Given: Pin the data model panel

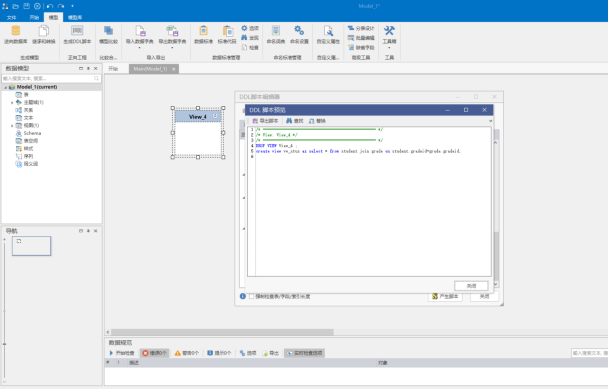Looking at the screenshot, I should click(88, 68).
